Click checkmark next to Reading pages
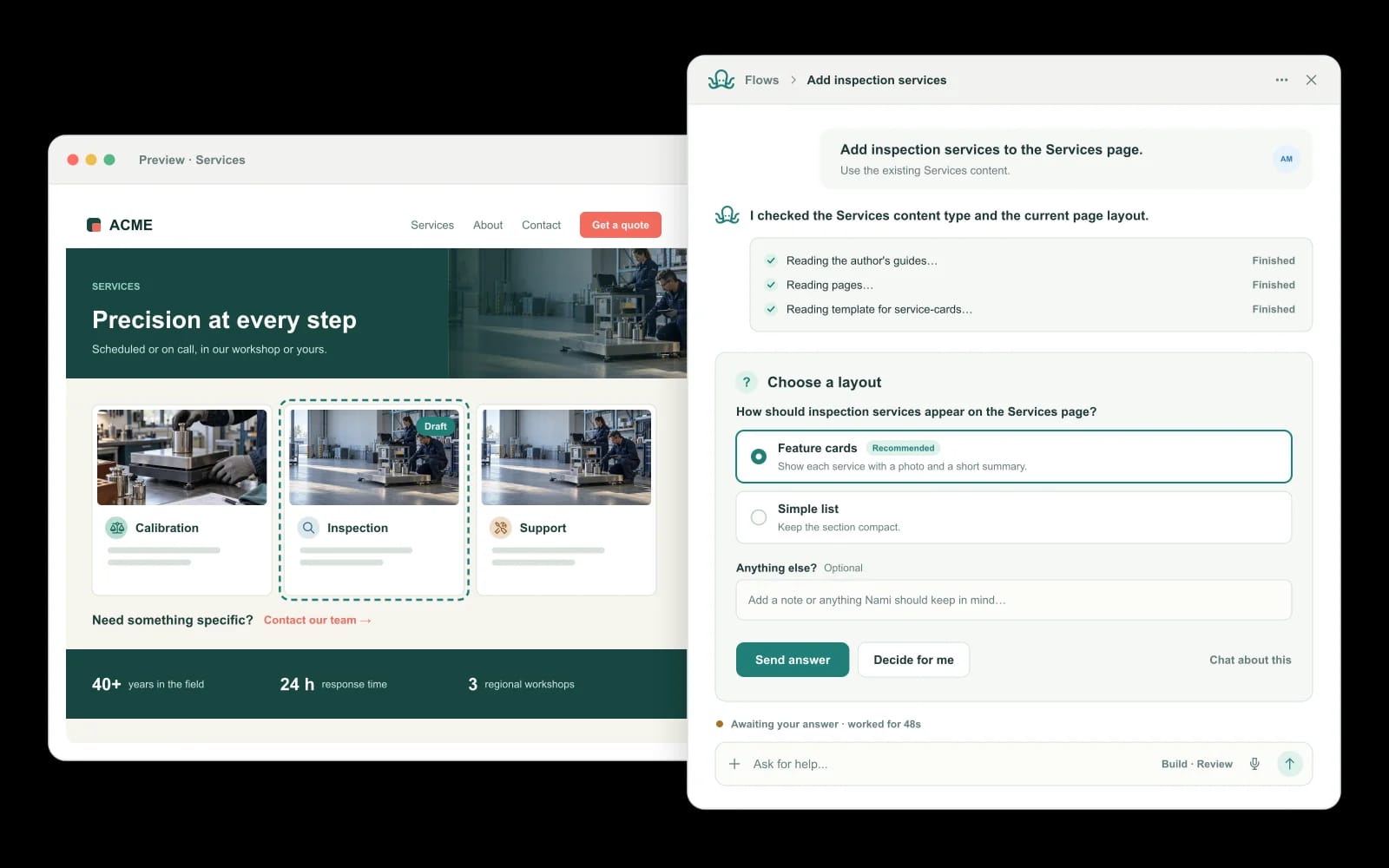Screen dimensions: 1389x868 coord(770,285)
